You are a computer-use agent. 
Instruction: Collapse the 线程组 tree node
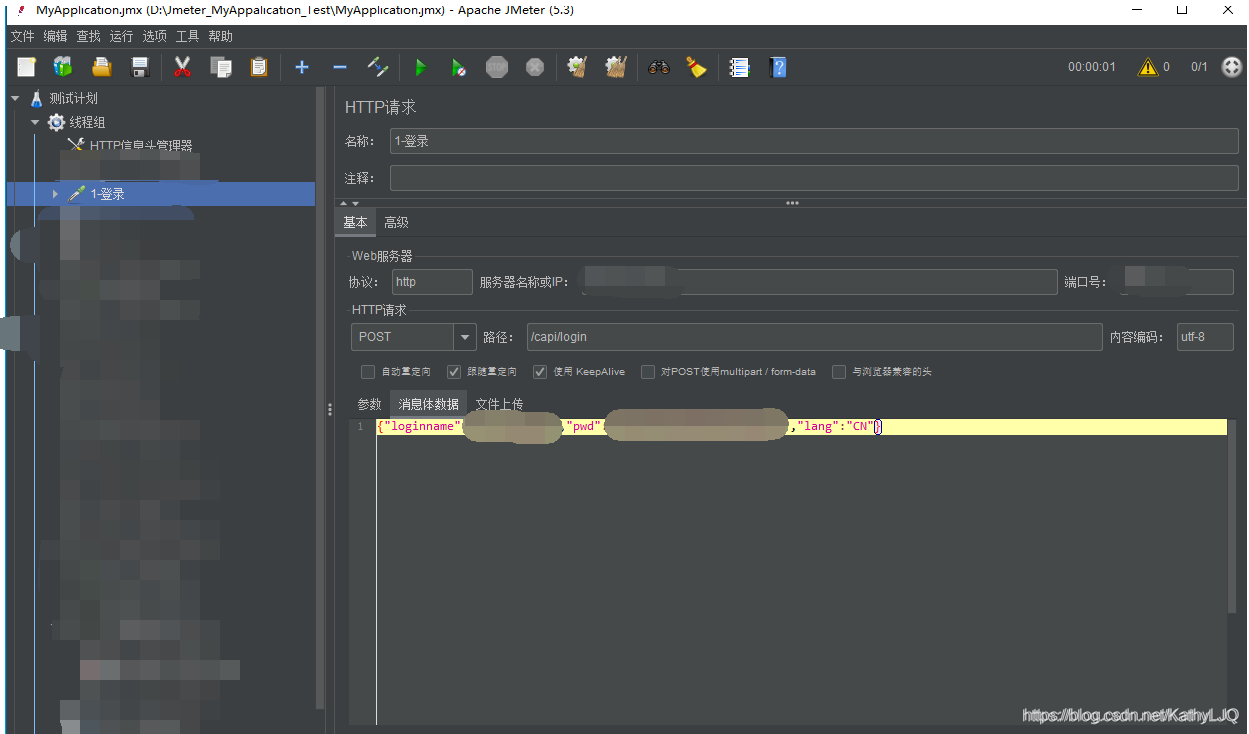(33, 121)
